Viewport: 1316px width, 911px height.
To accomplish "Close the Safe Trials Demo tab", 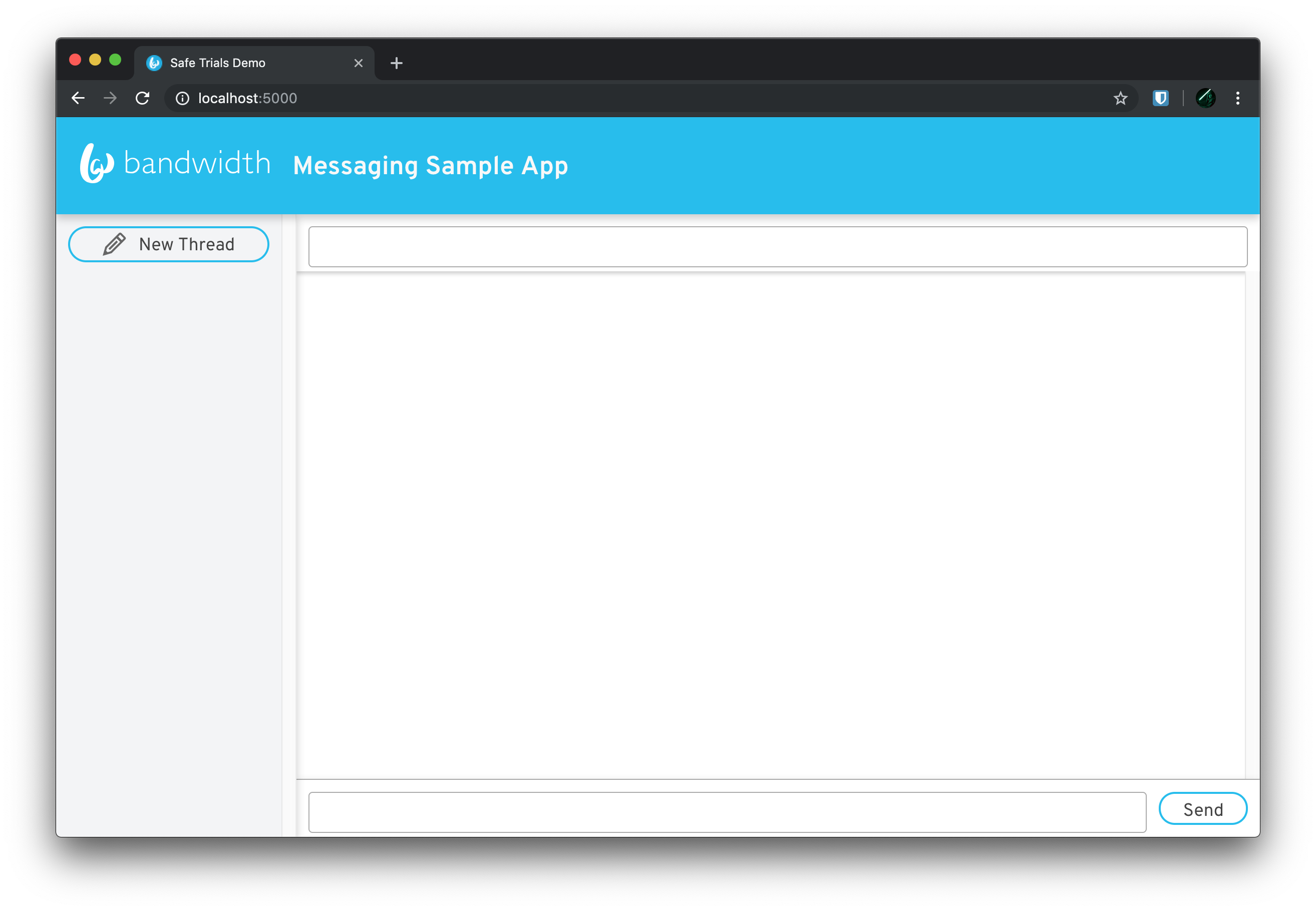I will tap(359, 64).
